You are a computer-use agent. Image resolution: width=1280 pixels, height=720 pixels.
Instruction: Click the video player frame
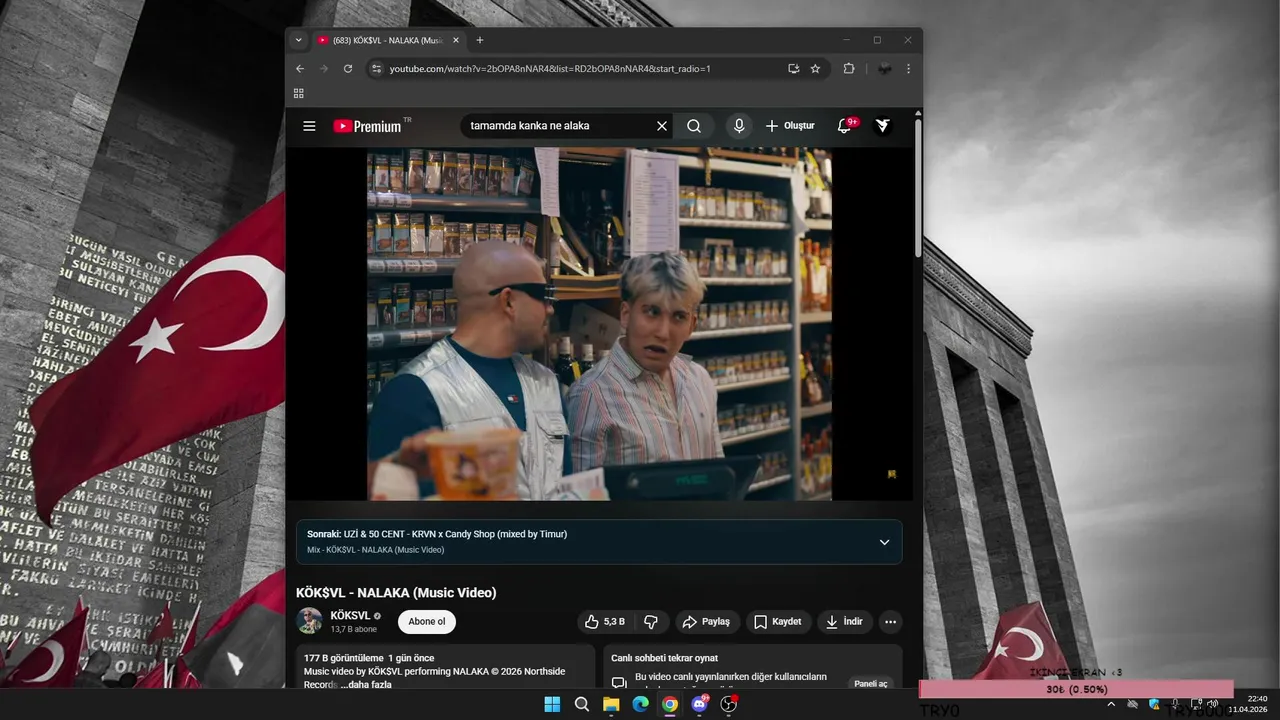coord(599,324)
